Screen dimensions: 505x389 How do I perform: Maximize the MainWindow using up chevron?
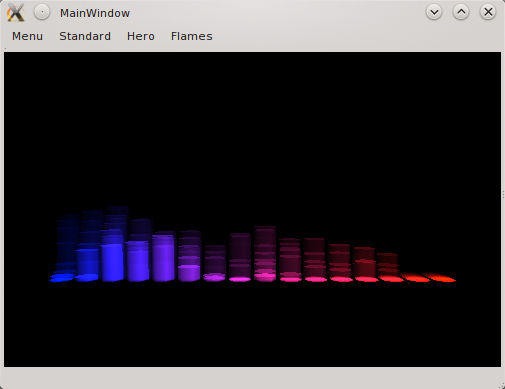coord(461,12)
